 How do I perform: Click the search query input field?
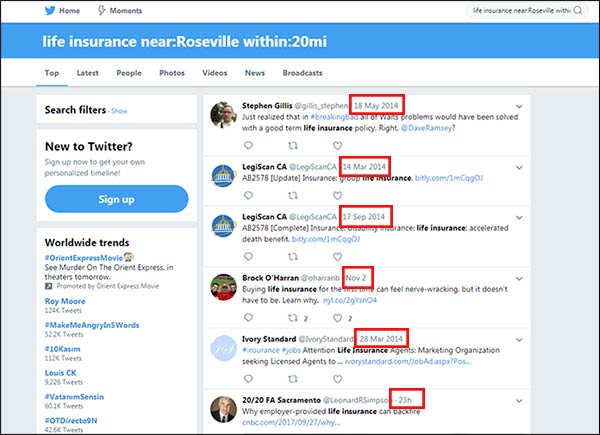point(521,10)
